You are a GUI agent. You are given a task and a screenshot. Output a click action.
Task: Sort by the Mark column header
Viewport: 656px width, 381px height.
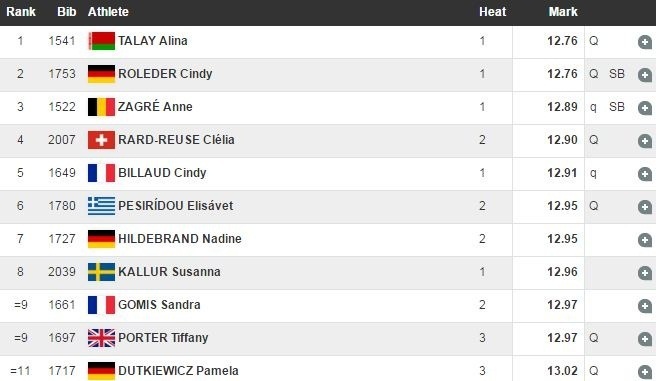563,12
